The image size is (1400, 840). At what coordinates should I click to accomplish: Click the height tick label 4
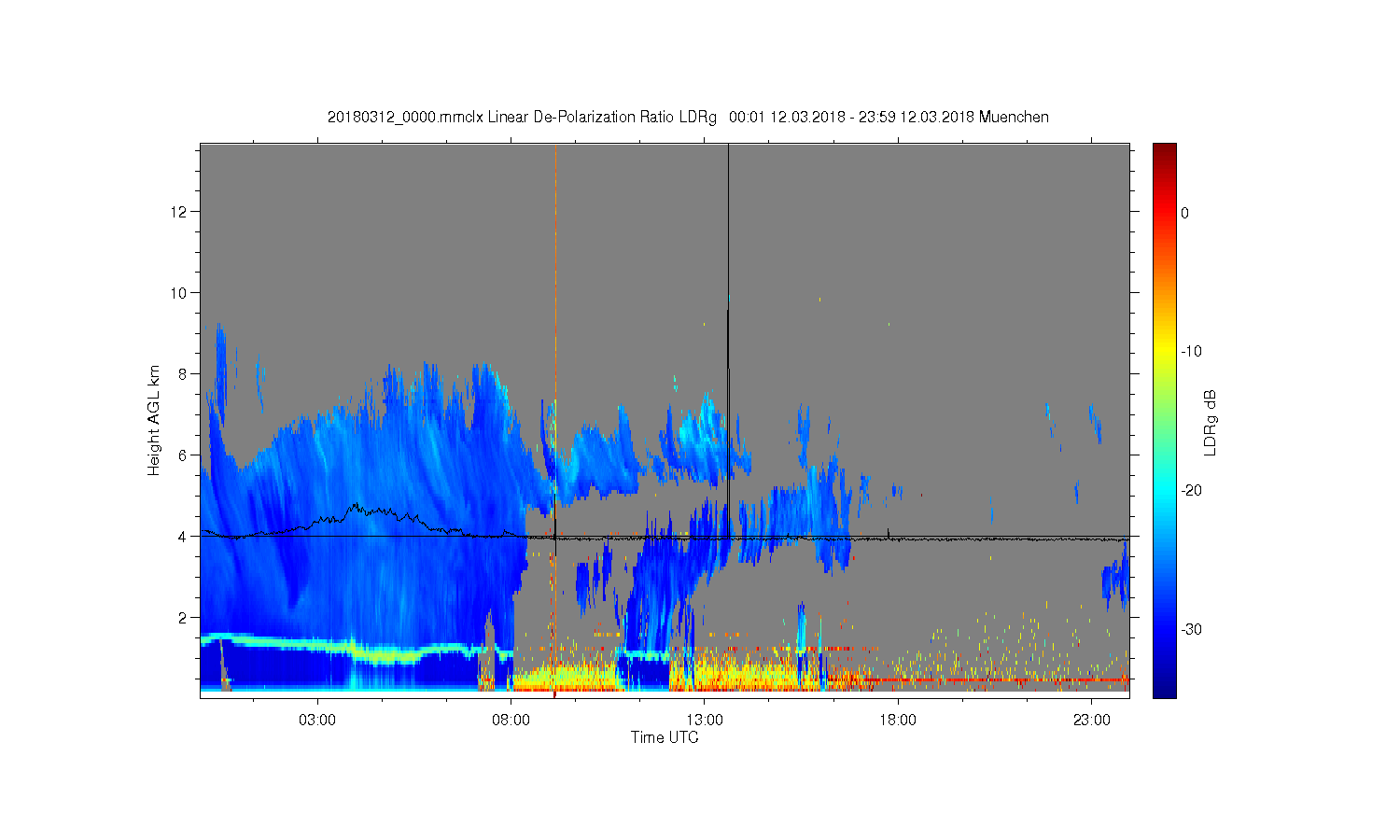[185, 537]
